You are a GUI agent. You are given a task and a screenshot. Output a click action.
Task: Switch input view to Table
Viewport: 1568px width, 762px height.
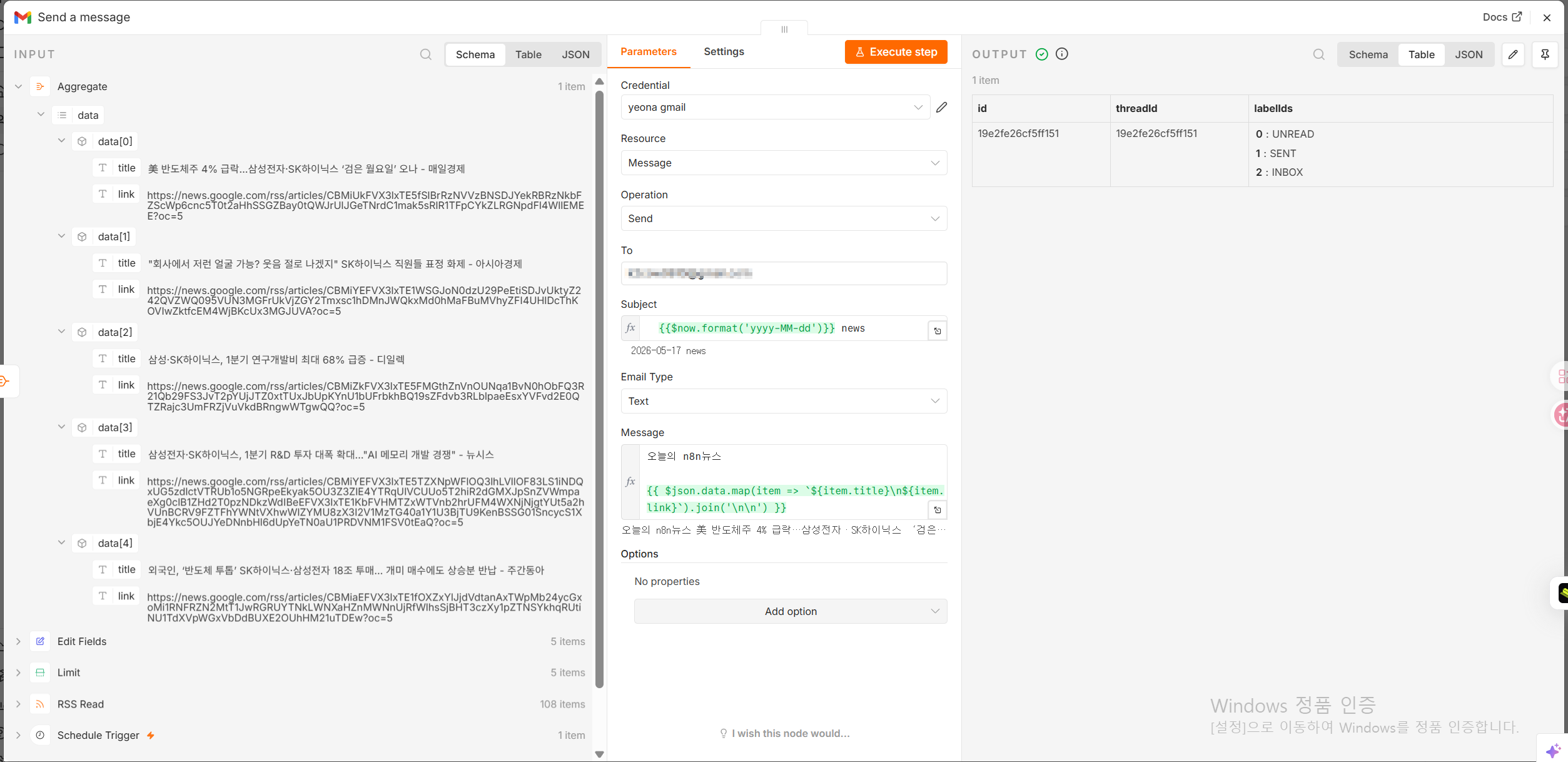[528, 54]
